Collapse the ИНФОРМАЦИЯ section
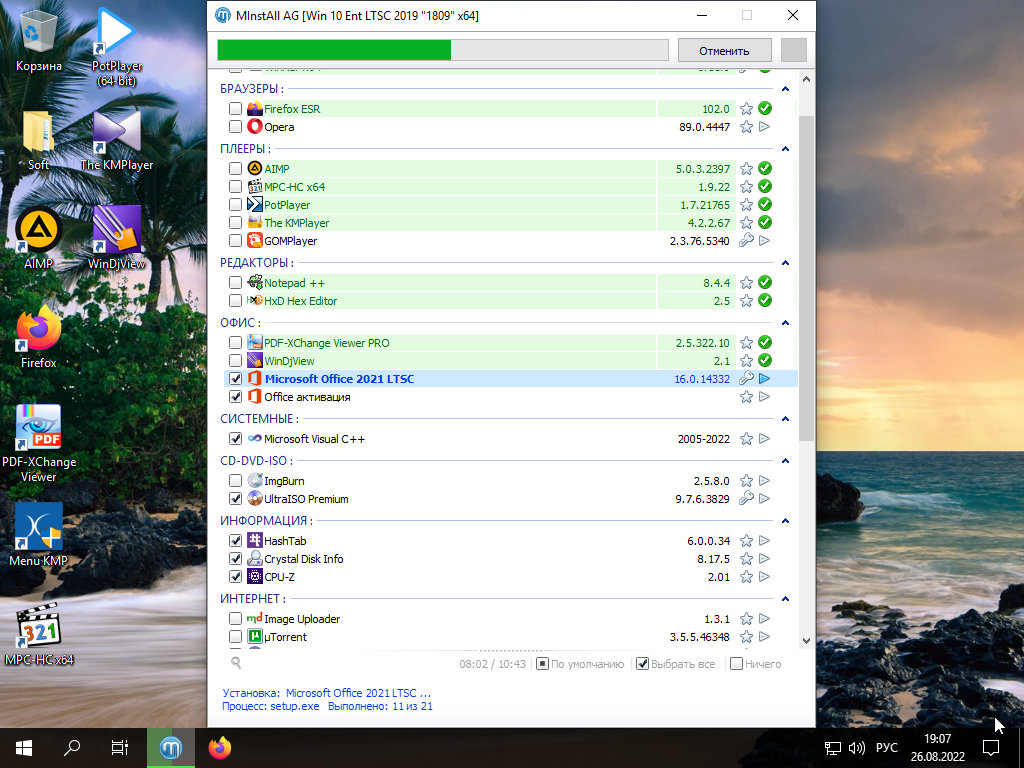Screen dimensions: 1024x768 [x=786, y=521]
